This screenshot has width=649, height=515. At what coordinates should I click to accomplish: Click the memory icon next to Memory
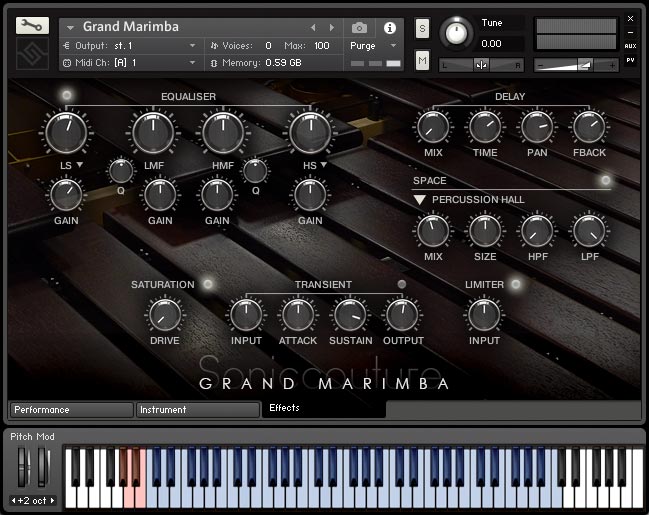click(x=214, y=63)
